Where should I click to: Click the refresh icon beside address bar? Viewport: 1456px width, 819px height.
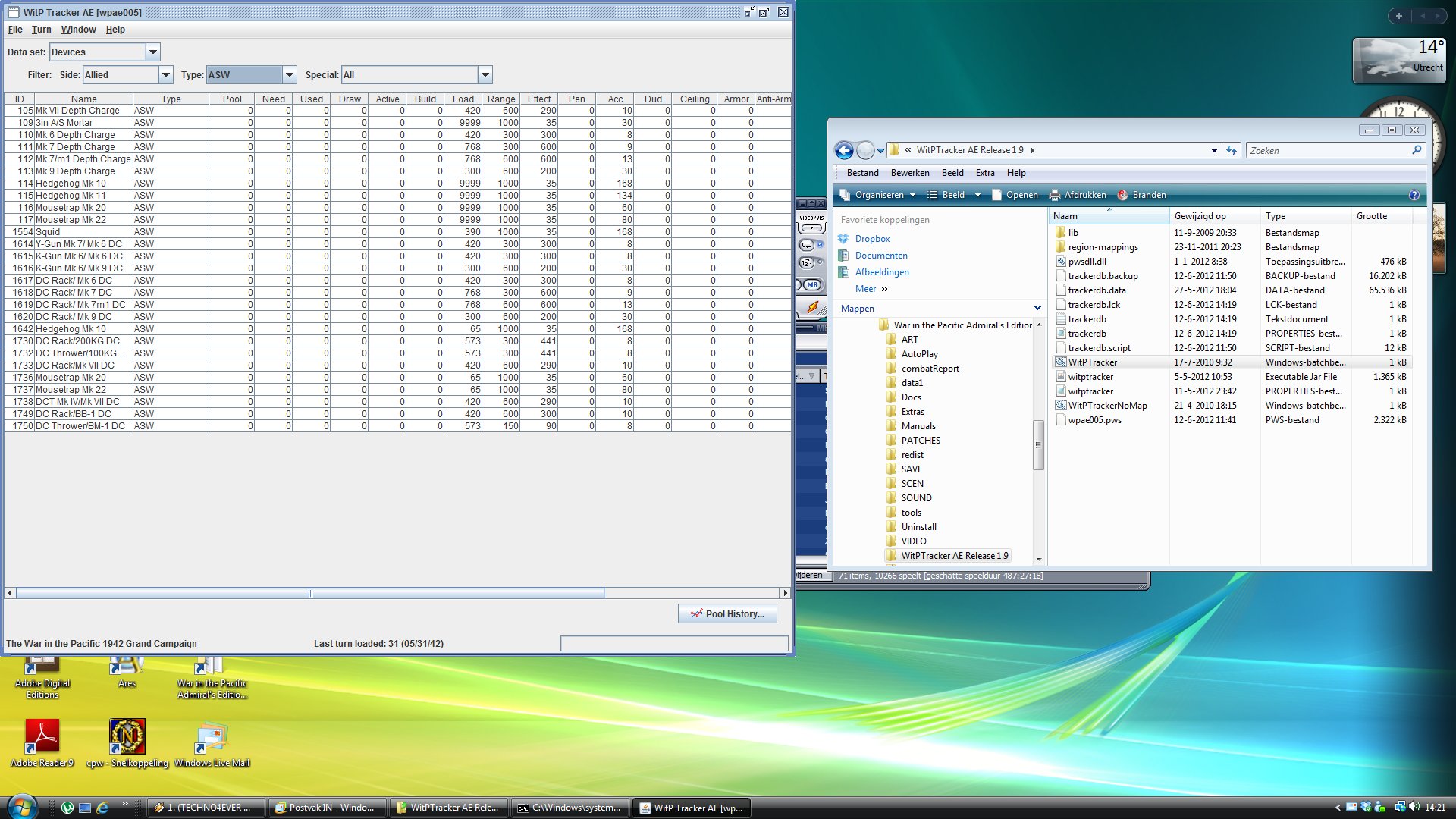click(x=1232, y=150)
